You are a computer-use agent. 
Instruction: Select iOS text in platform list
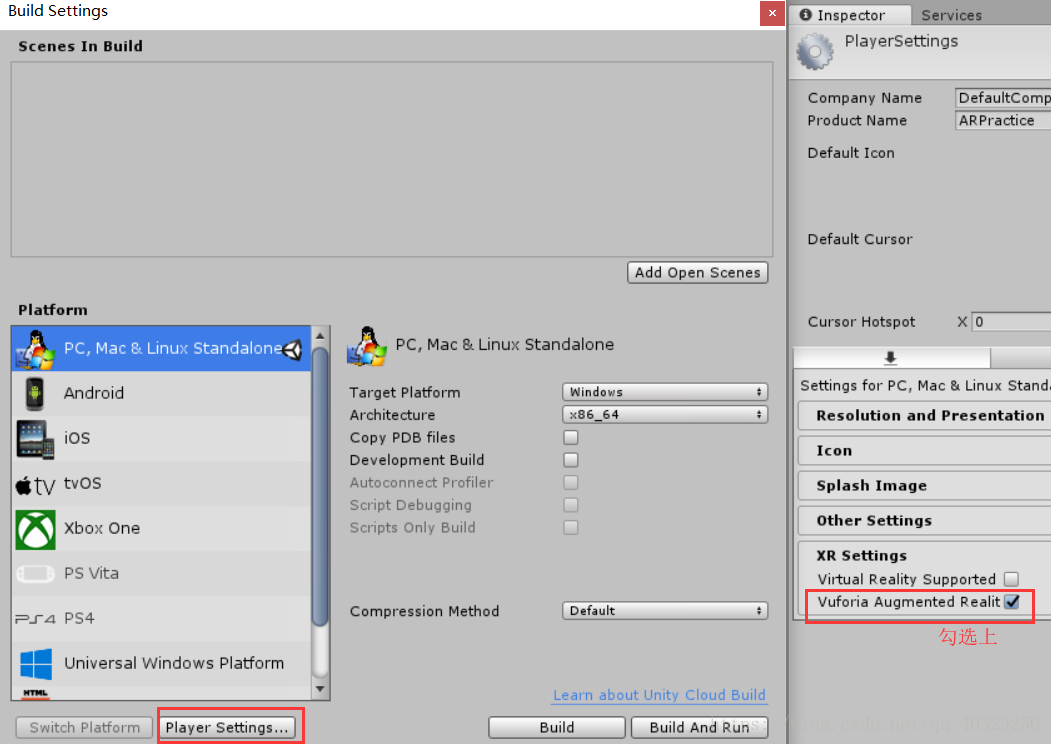tap(77, 438)
